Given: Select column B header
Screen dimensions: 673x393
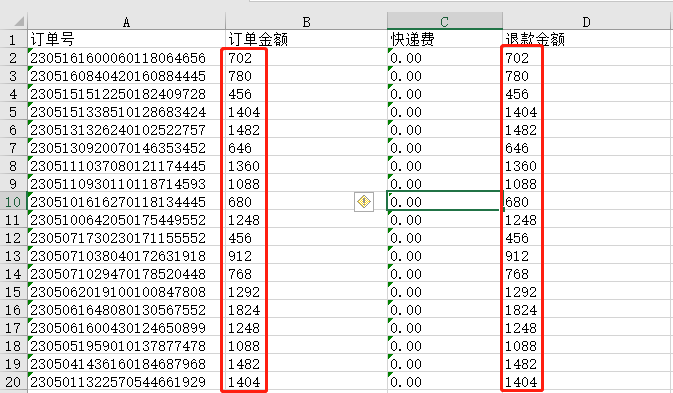Looking at the screenshot, I should pos(306,22).
